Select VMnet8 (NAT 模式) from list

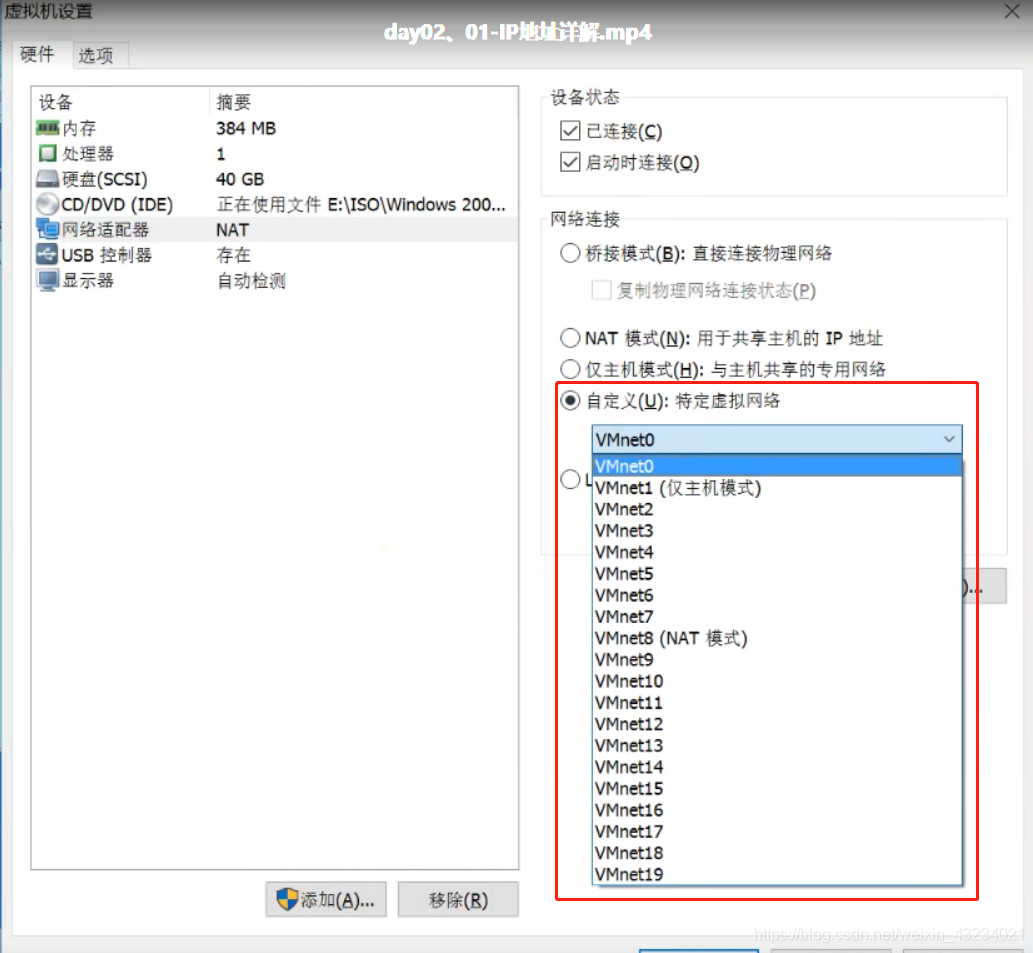(x=670, y=638)
